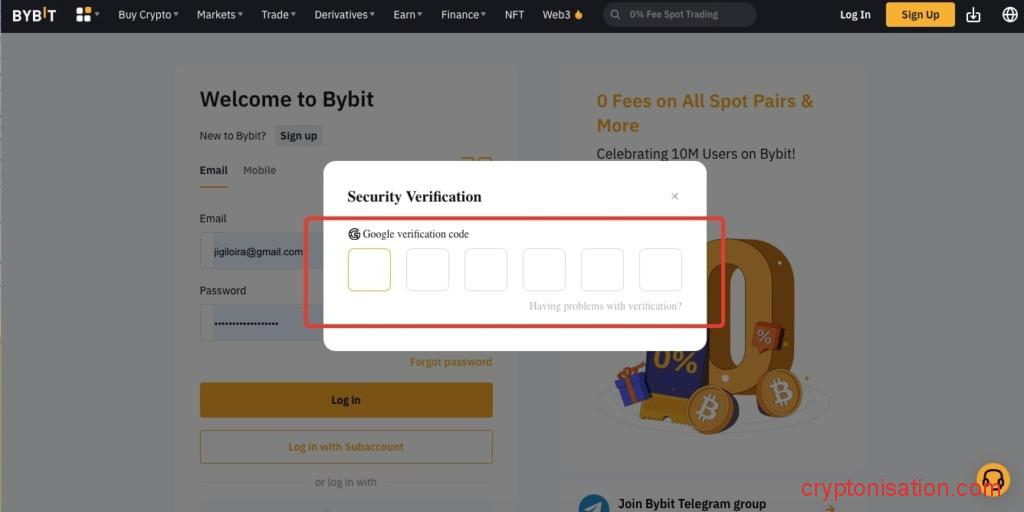Click the download app icon

973,15
